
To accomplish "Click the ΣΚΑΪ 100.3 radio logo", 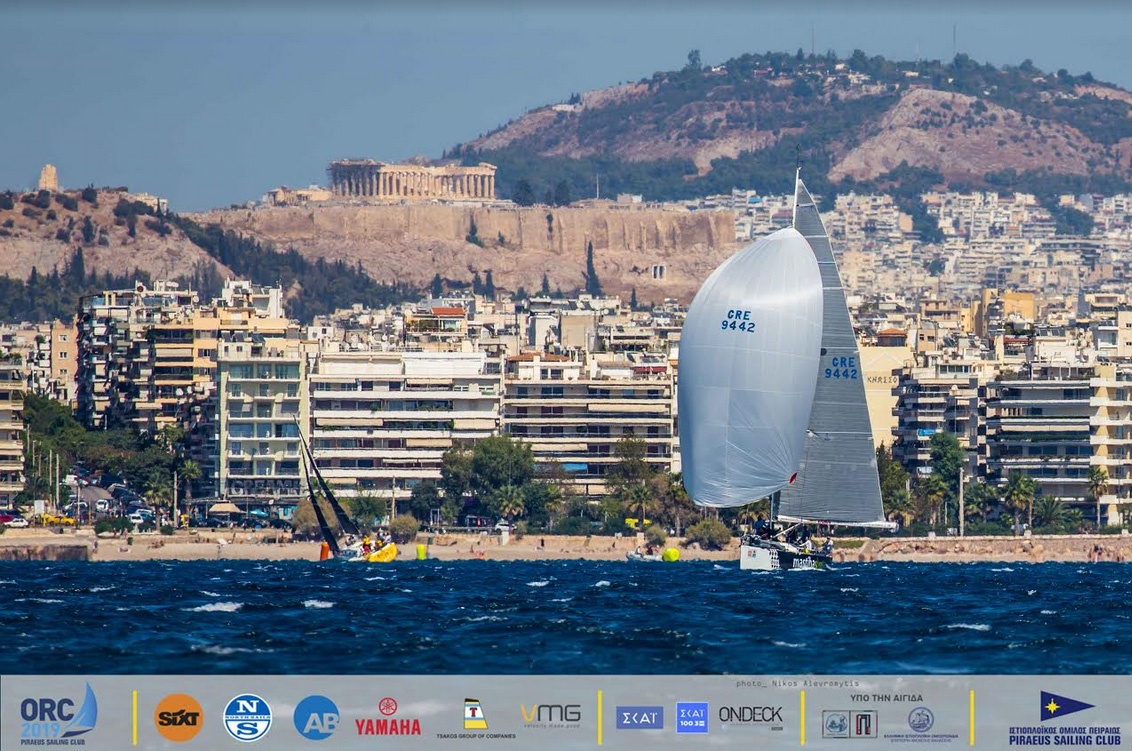I will pyautogui.click(x=692, y=718).
